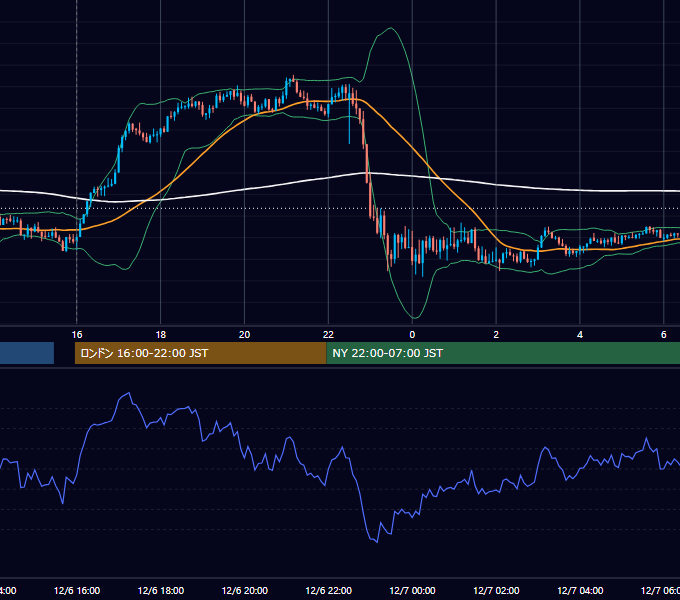This screenshot has height=600, width=680.
Task: Click the 4 hour label on upper axis
Action: click(580, 335)
